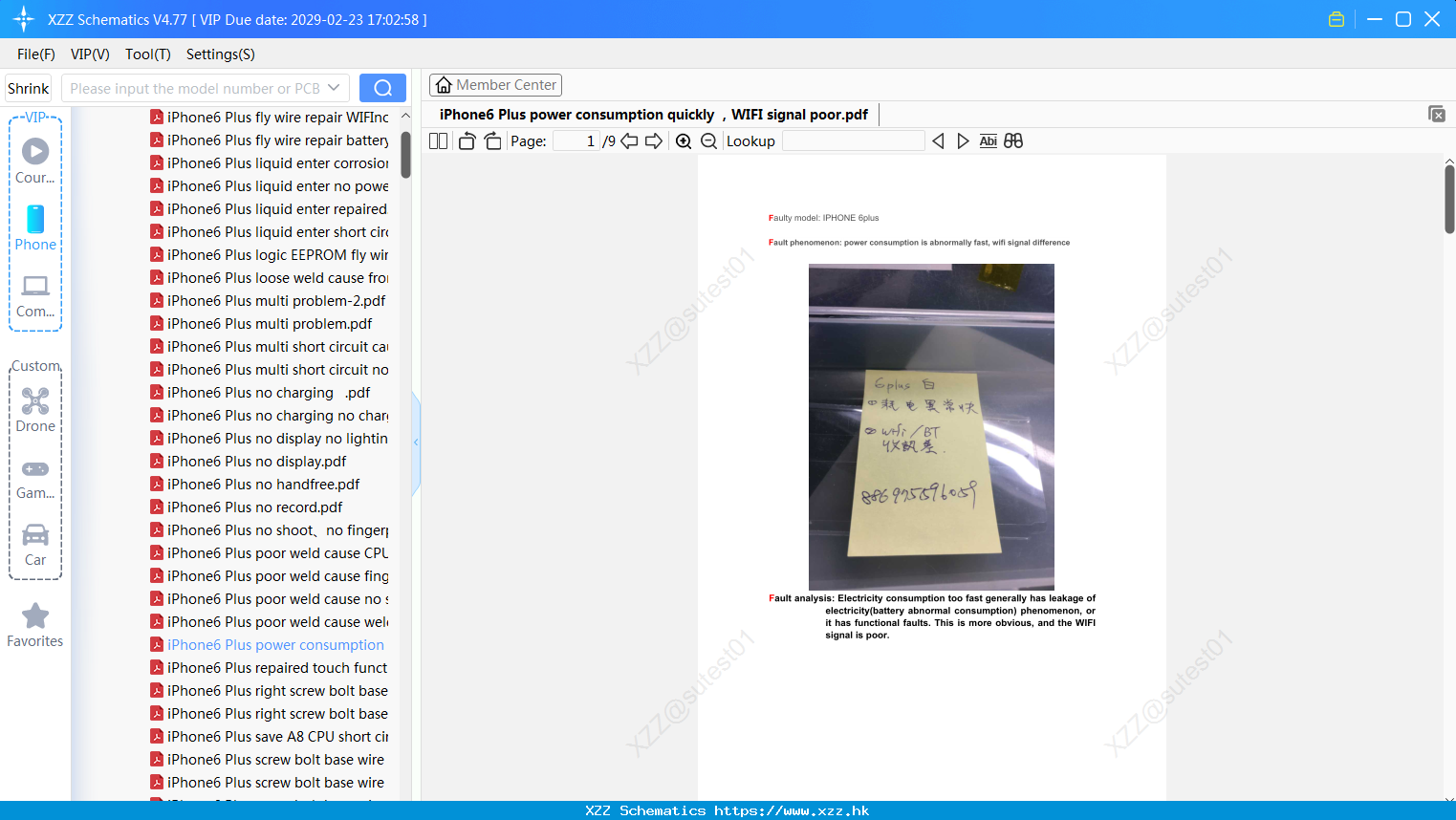Open the Favorites list
The width and height of the screenshot is (1456, 820).
(x=35, y=625)
